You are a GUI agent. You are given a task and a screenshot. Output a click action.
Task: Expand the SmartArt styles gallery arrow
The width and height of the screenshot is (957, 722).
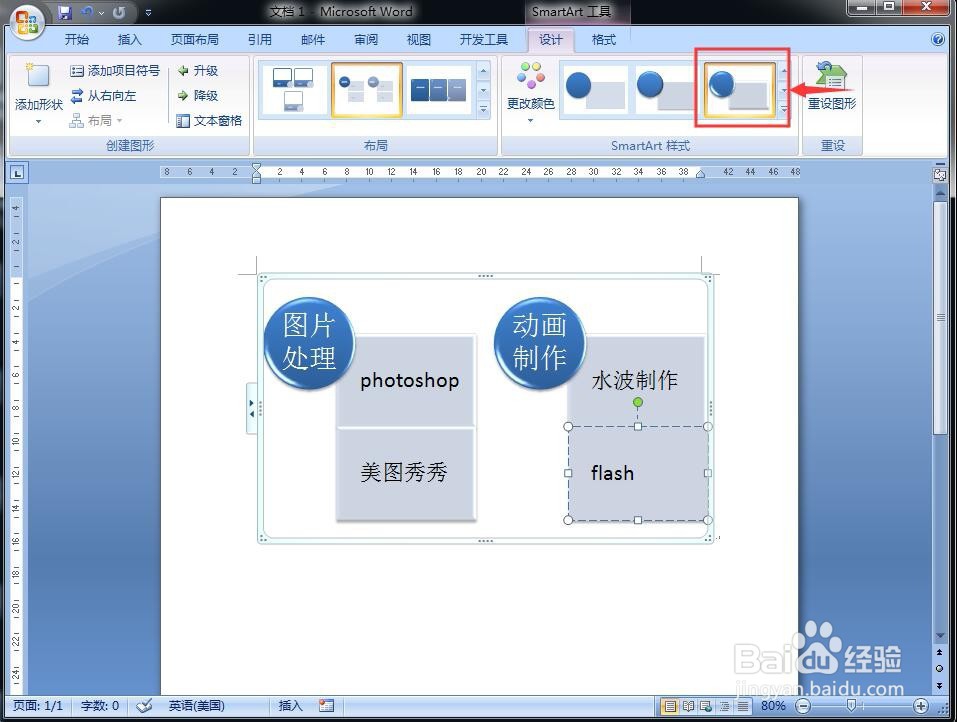point(785,110)
